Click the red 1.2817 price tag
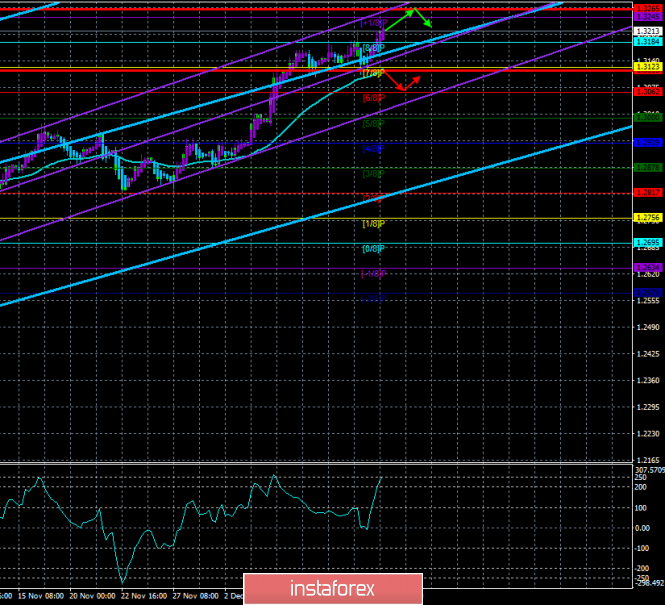 [648, 192]
